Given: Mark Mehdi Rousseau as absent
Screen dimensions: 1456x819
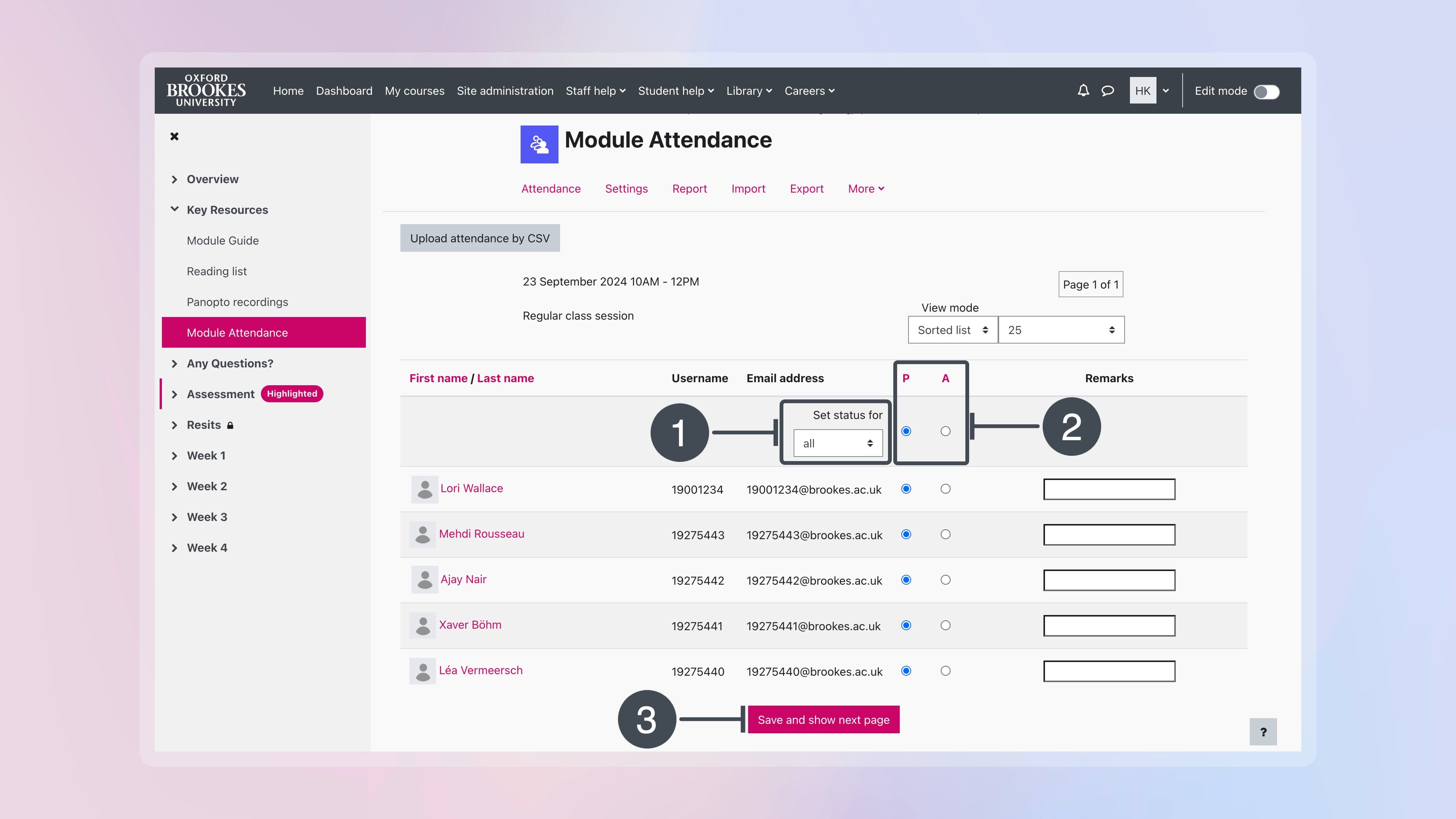Looking at the screenshot, I should click(946, 535).
